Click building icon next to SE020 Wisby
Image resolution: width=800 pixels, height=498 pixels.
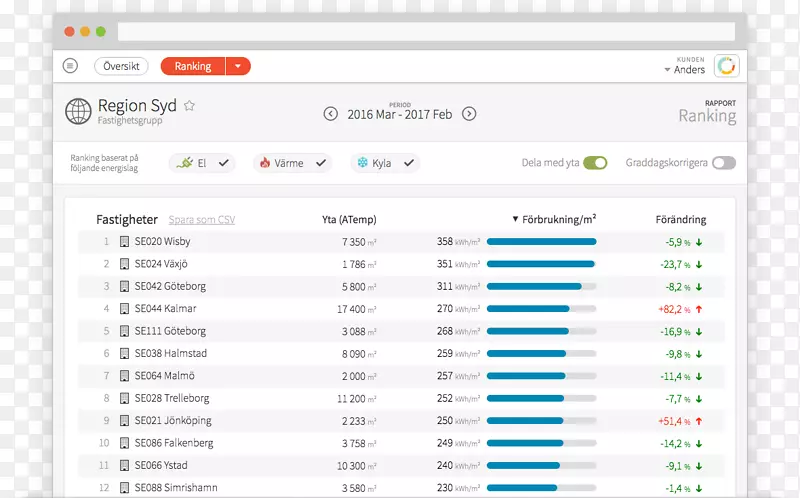pos(125,242)
